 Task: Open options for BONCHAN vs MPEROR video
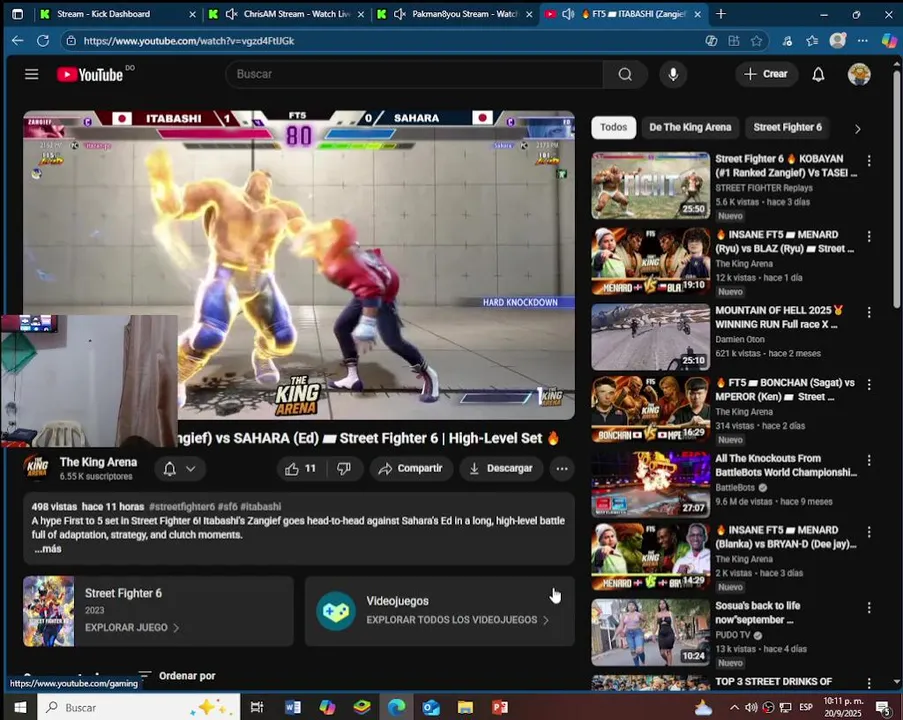868,384
